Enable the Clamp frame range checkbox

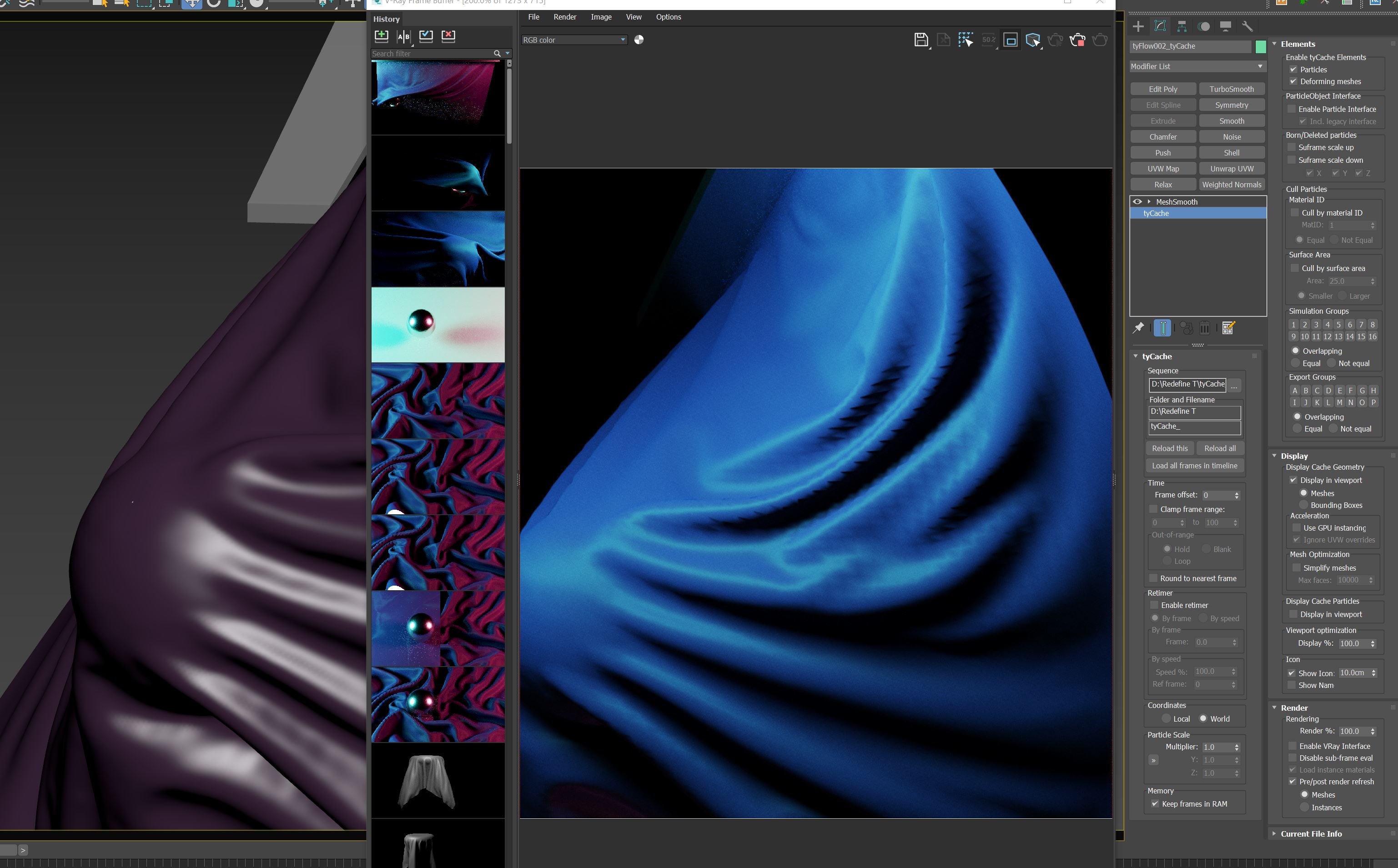pyautogui.click(x=1153, y=509)
